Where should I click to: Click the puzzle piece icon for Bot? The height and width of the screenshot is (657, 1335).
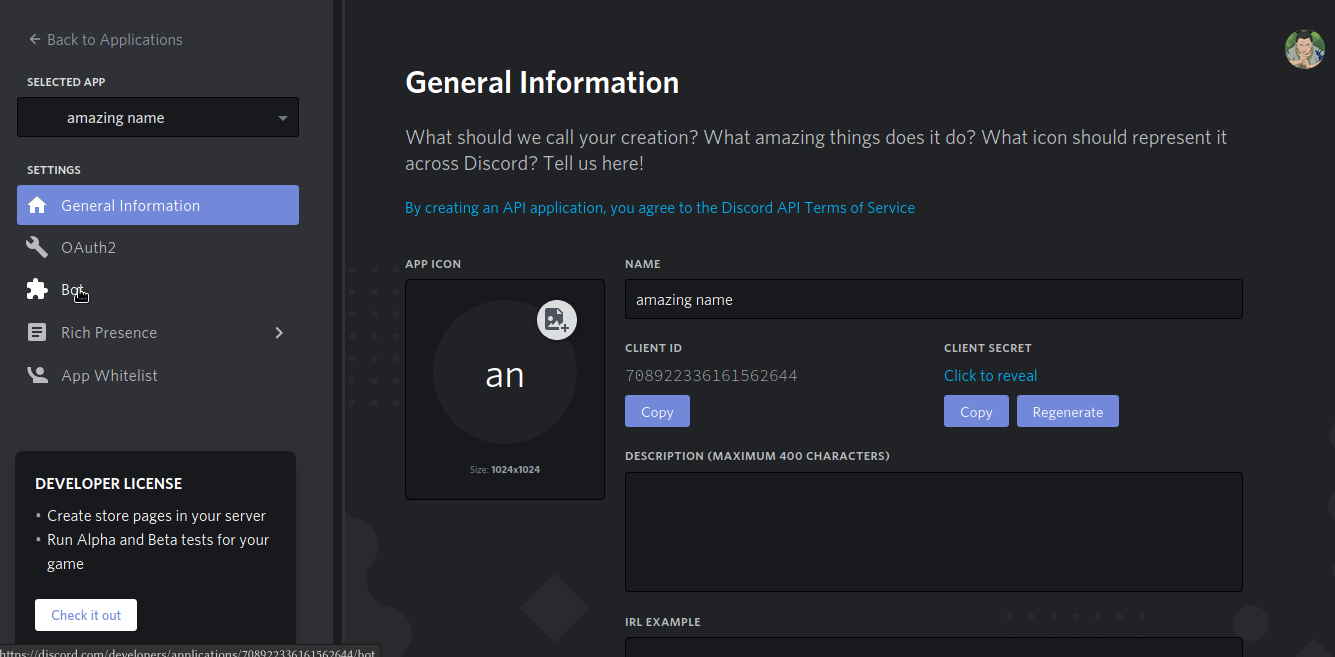(x=37, y=289)
